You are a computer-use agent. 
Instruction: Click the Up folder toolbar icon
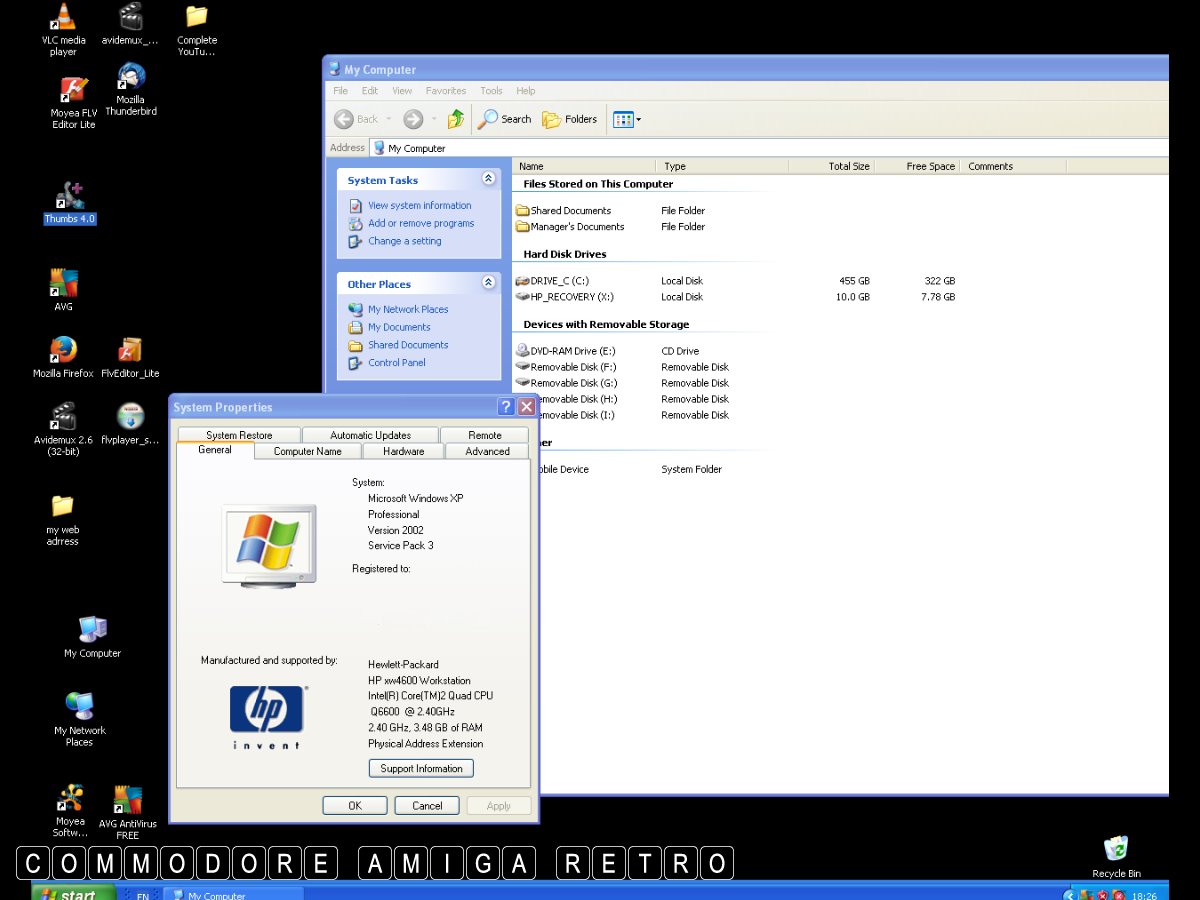click(x=456, y=119)
